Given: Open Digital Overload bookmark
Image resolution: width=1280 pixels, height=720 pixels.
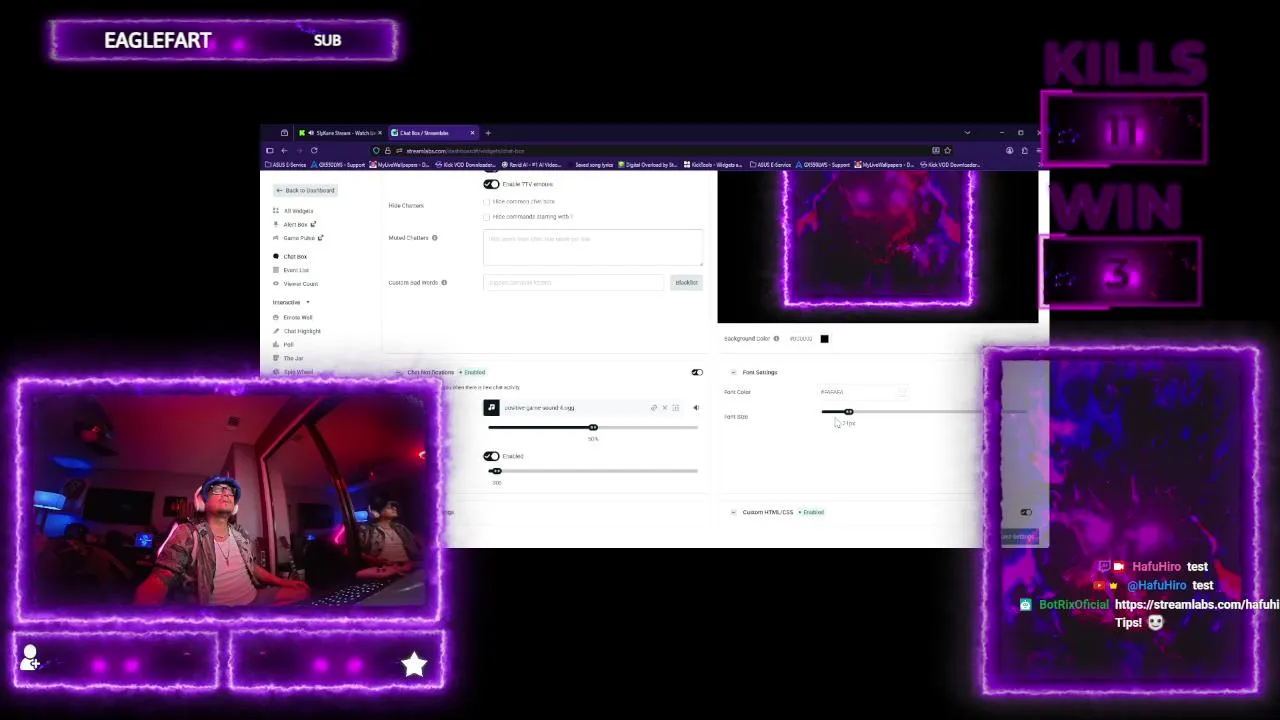Looking at the screenshot, I should (x=649, y=165).
